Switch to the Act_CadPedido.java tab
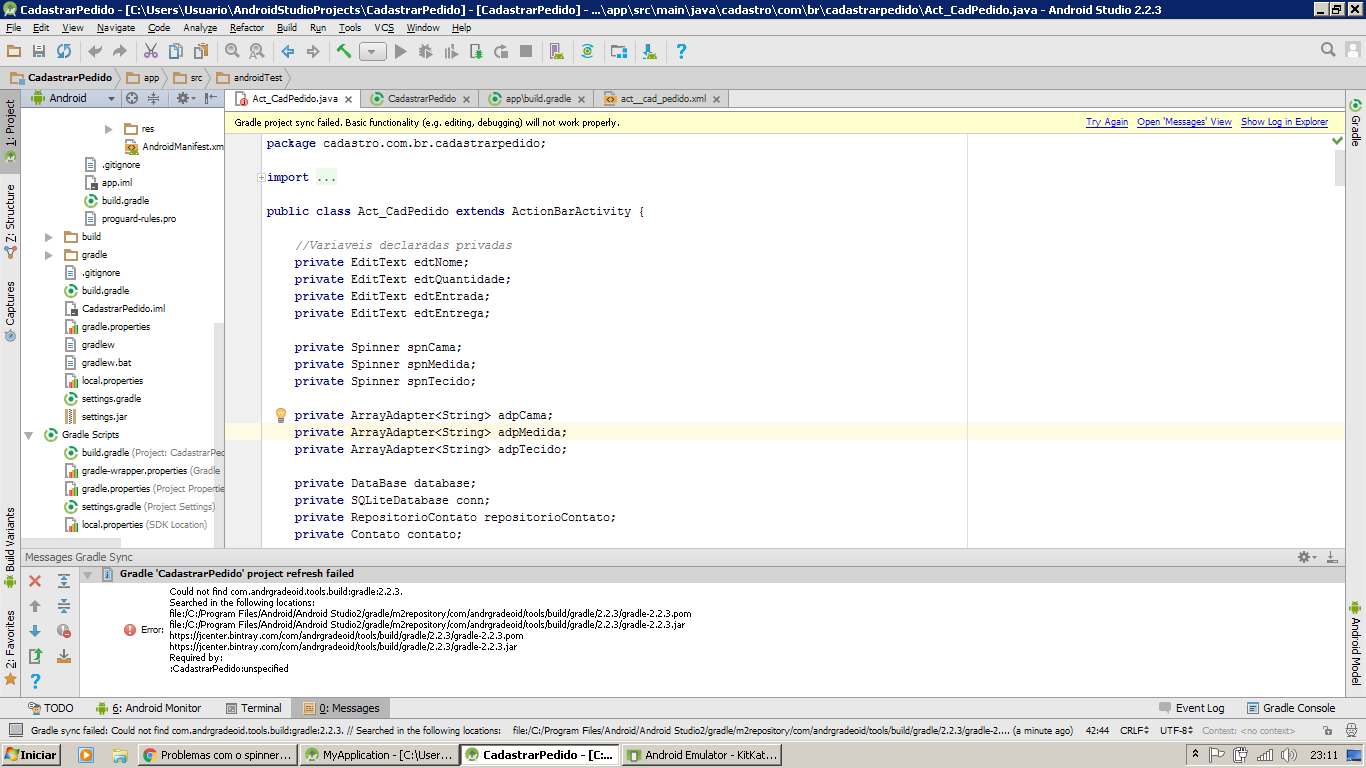The image size is (1366, 768). [x=294, y=99]
